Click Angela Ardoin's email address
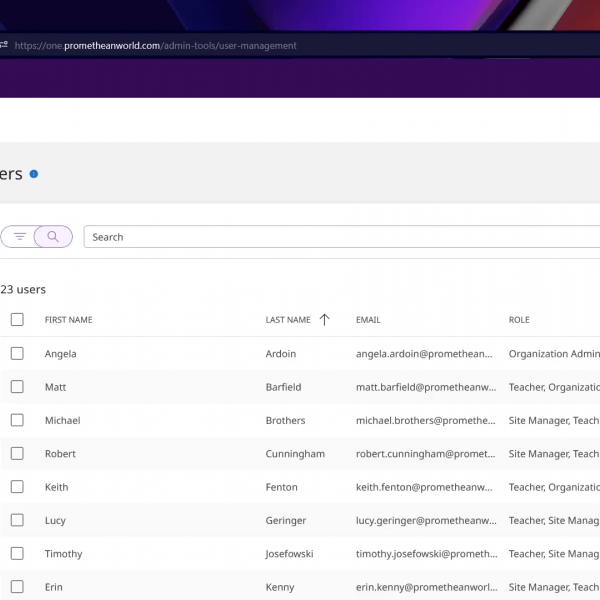The height and width of the screenshot is (600, 600). pyautogui.click(x=424, y=354)
